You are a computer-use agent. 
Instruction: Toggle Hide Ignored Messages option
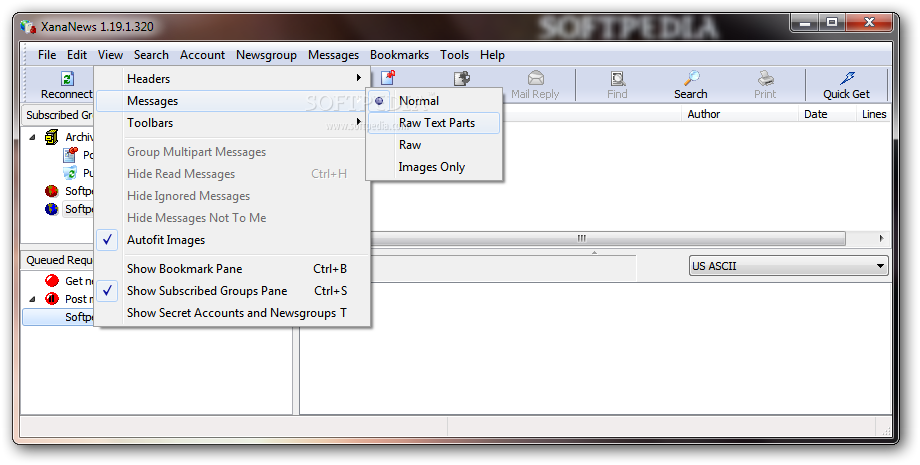pos(232,196)
